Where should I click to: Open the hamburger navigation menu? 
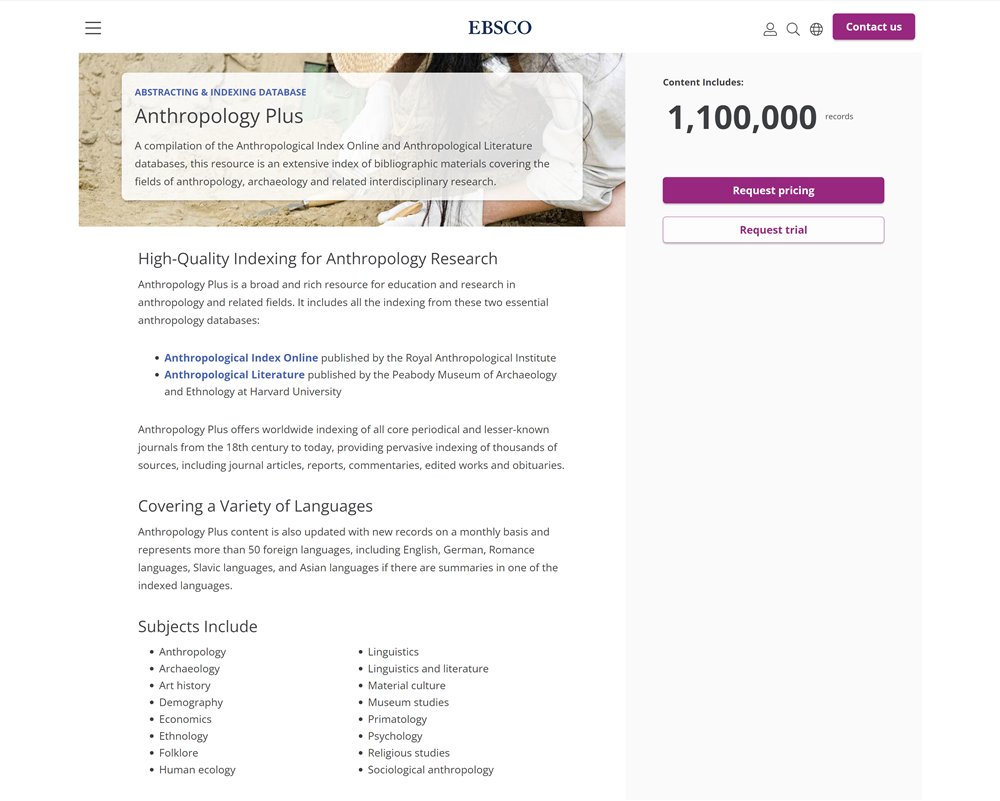93,28
